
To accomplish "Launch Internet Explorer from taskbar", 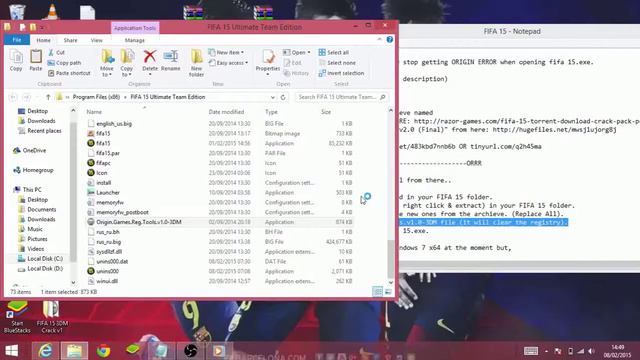I will pyautogui.click(x=45, y=351).
